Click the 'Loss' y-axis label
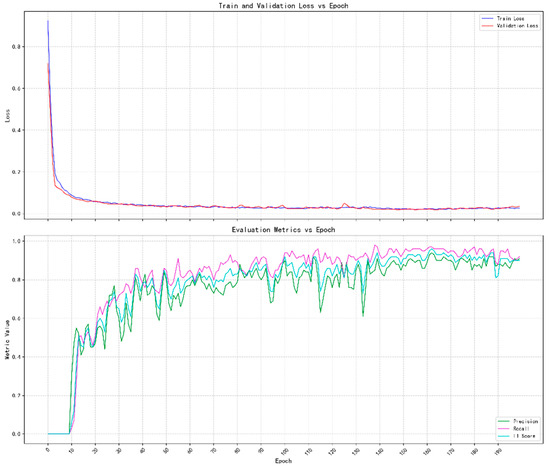The width and height of the screenshot is (550, 467). pyautogui.click(x=7, y=116)
